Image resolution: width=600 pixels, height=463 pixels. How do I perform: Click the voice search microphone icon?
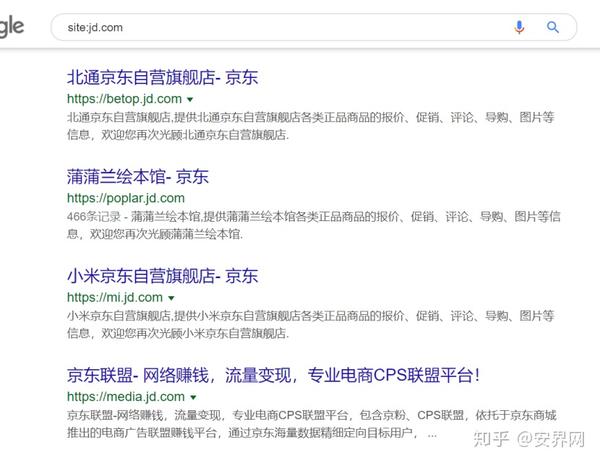coord(519,28)
